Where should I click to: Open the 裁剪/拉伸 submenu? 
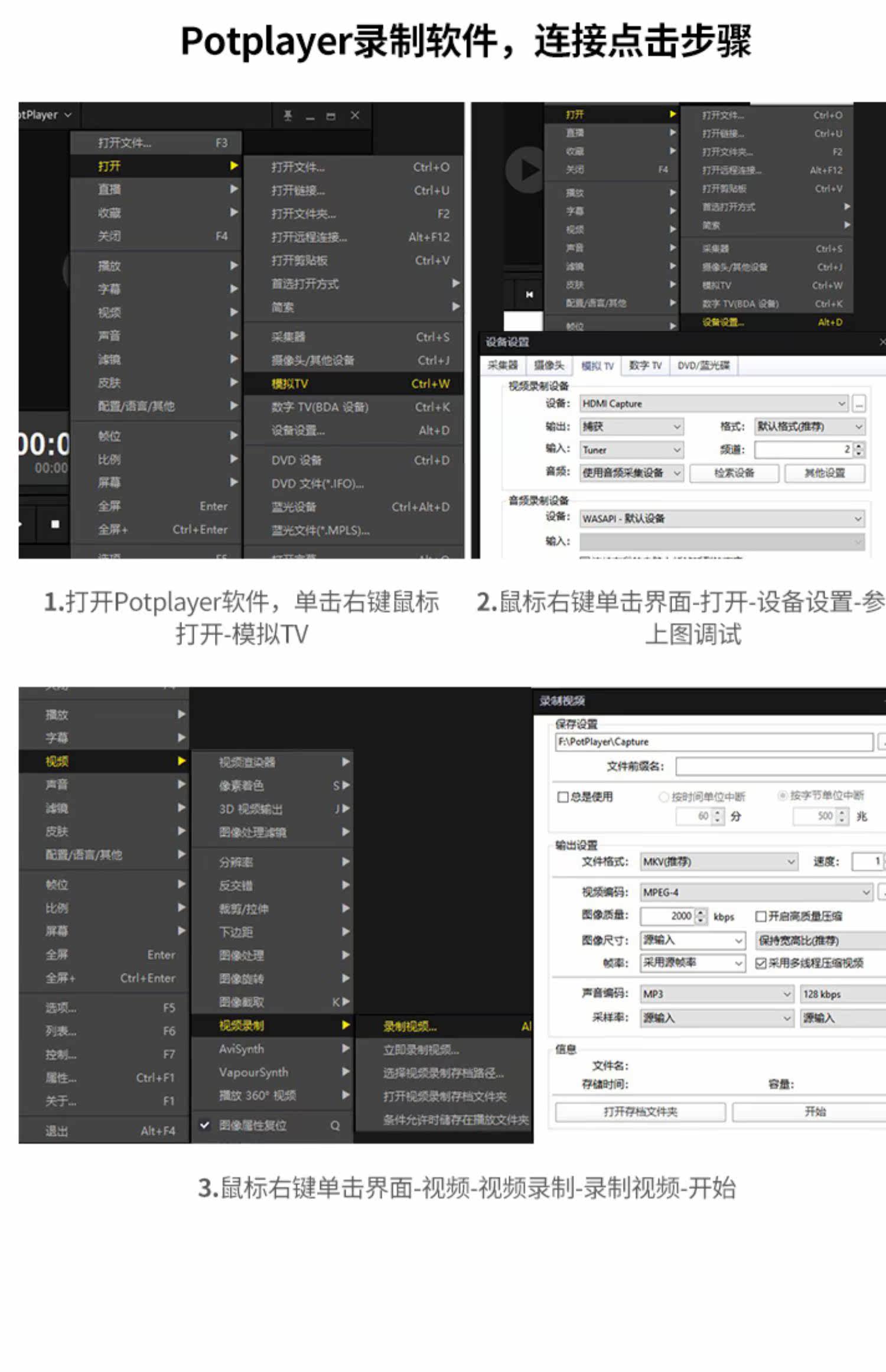[273, 909]
